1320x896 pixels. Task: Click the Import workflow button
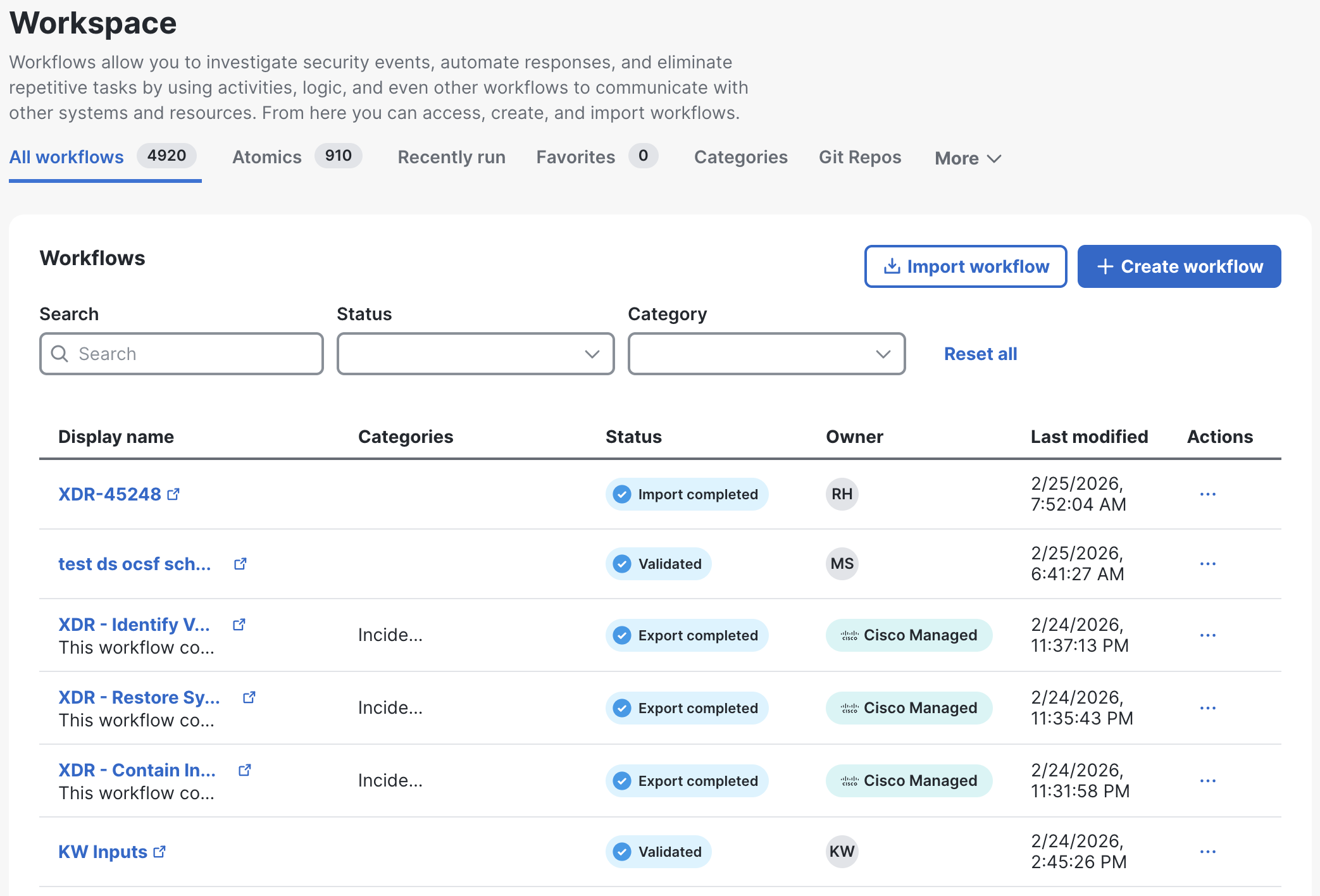coord(965,266)
